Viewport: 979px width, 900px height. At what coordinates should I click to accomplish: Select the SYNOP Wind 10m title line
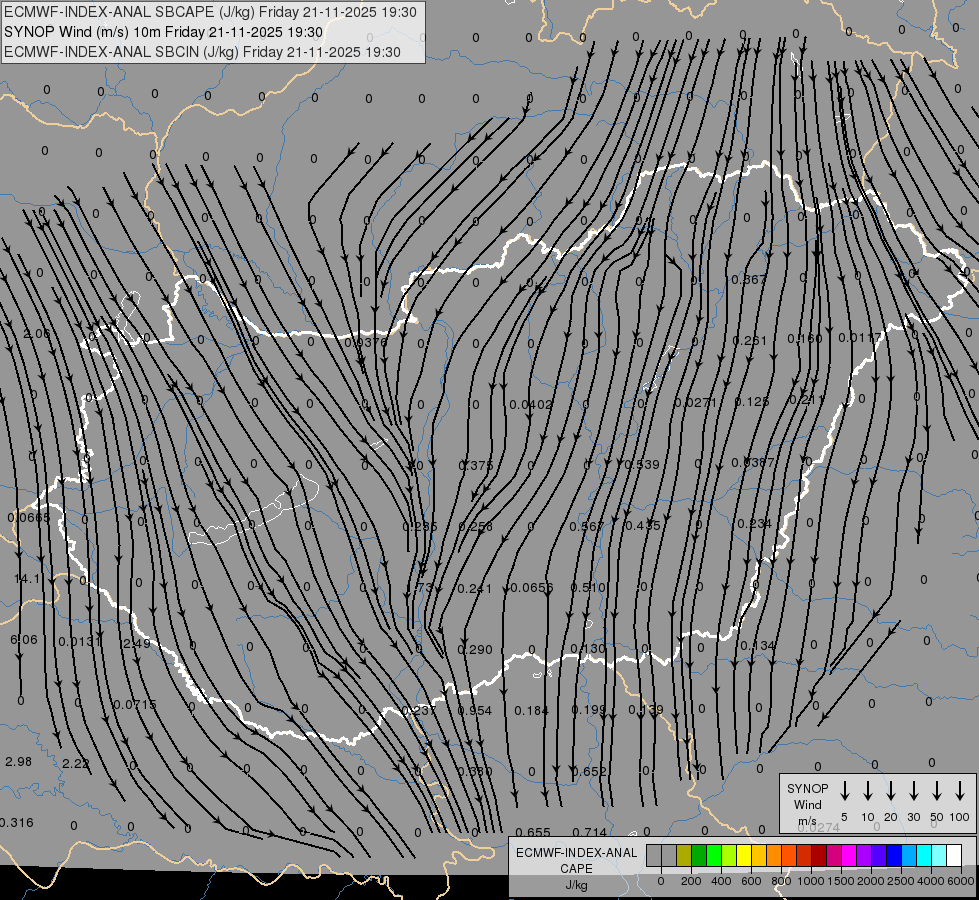[x=164, y=32]
